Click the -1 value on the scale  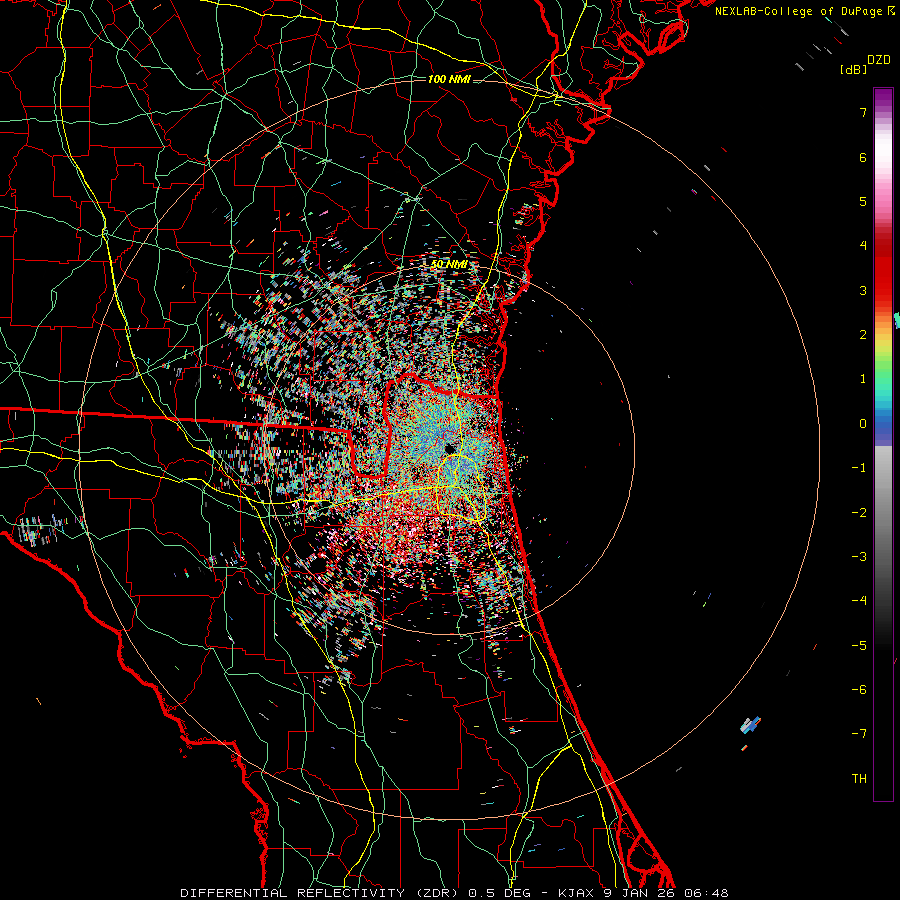click(x=859, y=468)
